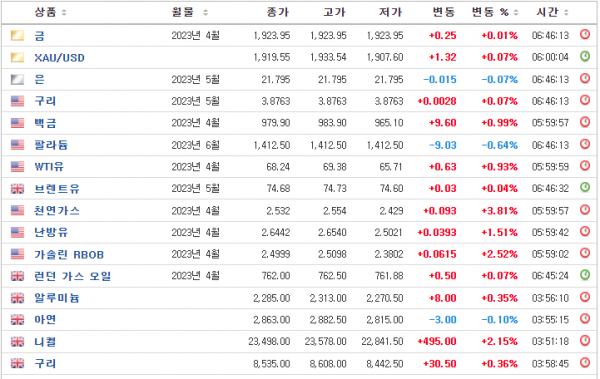
Task: Open the XAU/USD link
Action: (x=59, y=58)
